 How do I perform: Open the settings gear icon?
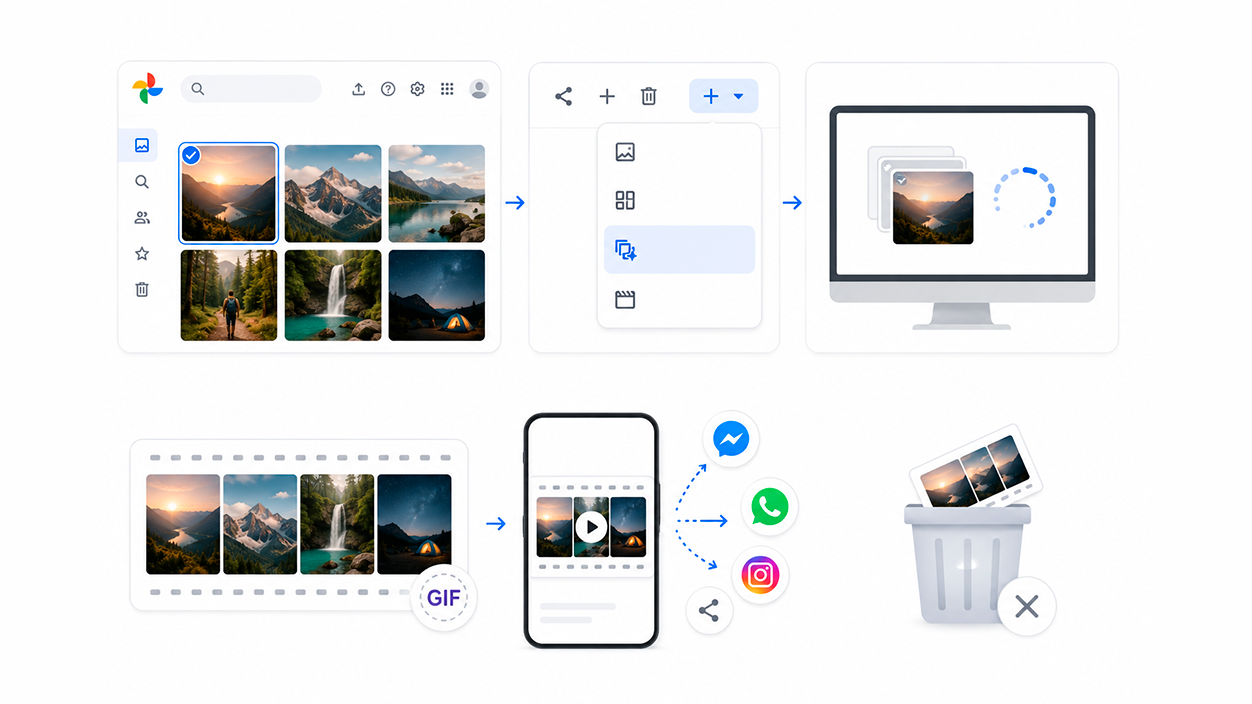click(x=418, y=89)
